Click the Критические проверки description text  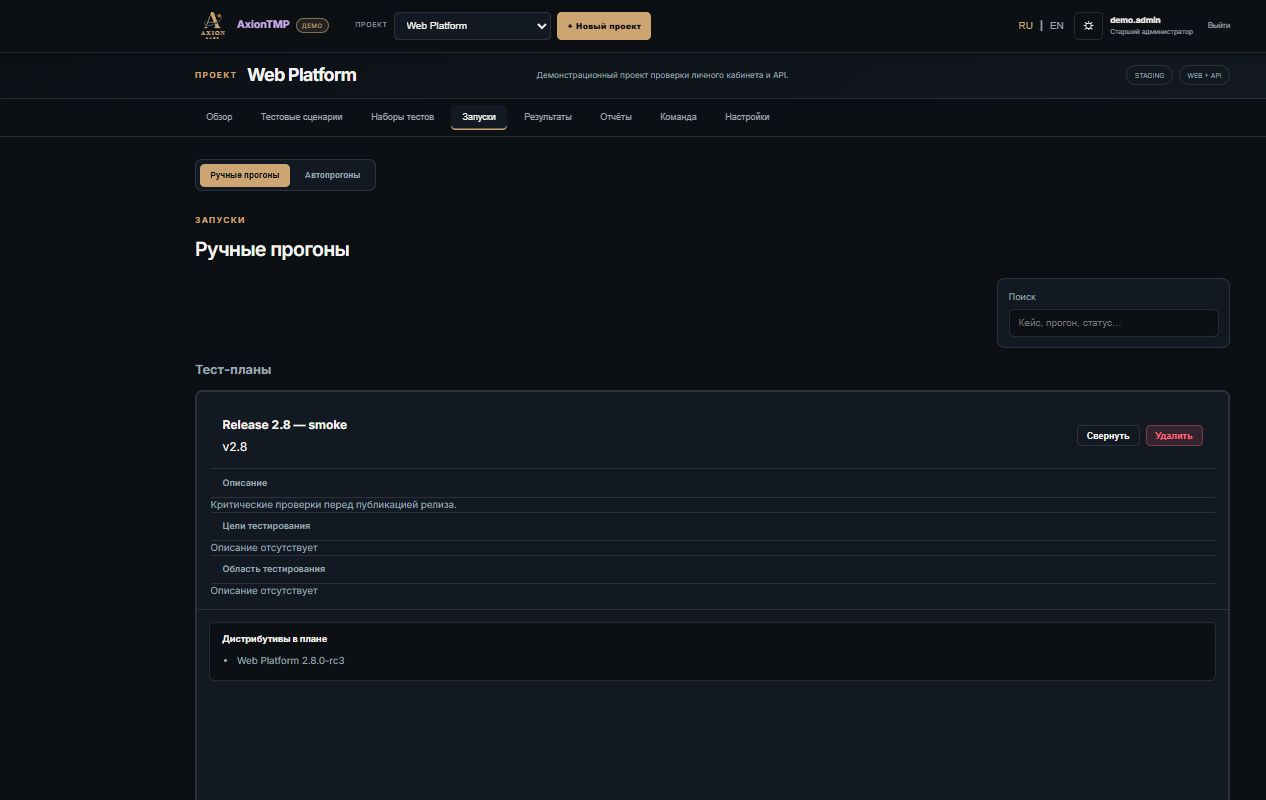tap(333, 505)
